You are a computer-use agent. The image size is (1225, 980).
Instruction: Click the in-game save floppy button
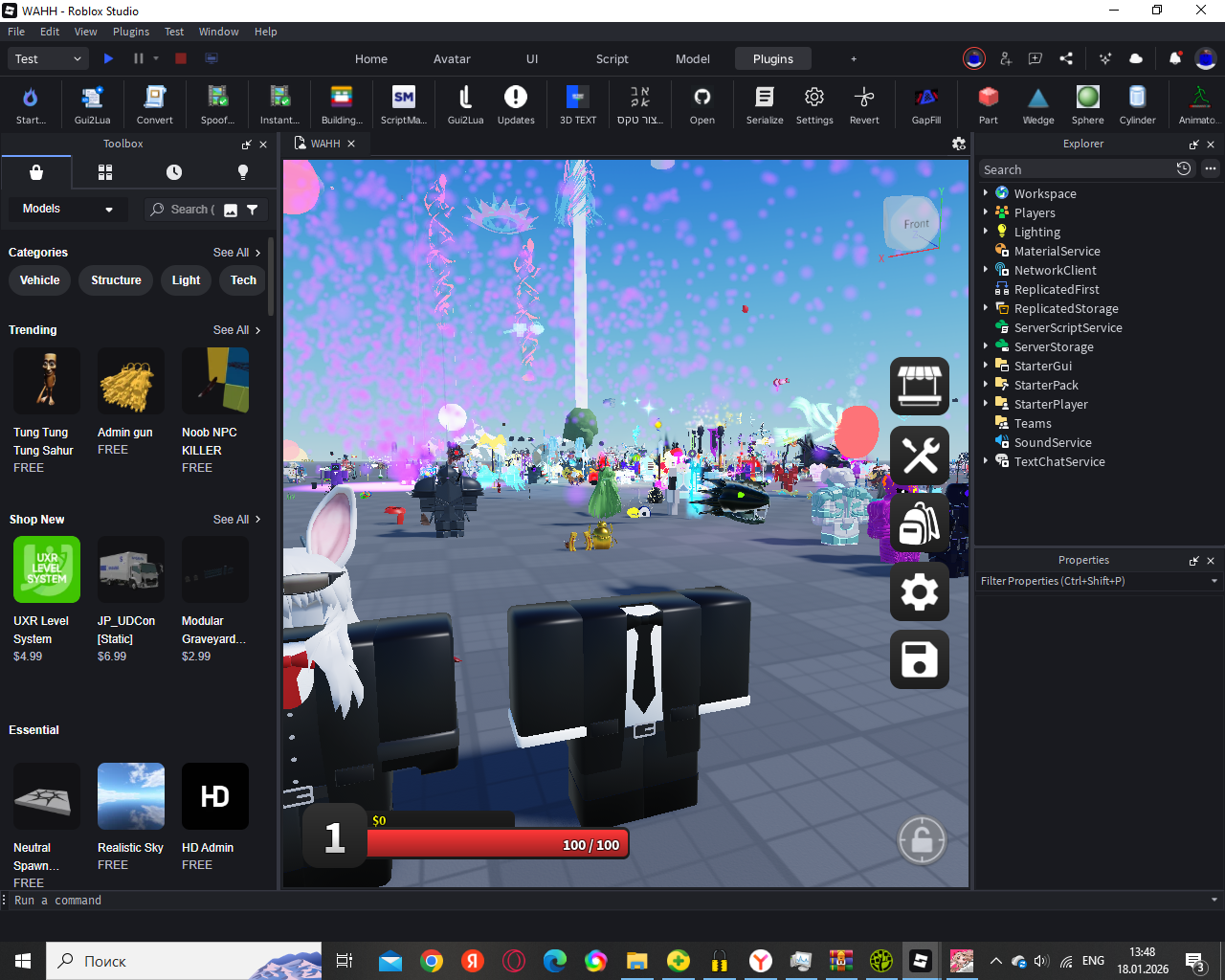(x=920, y=659)
